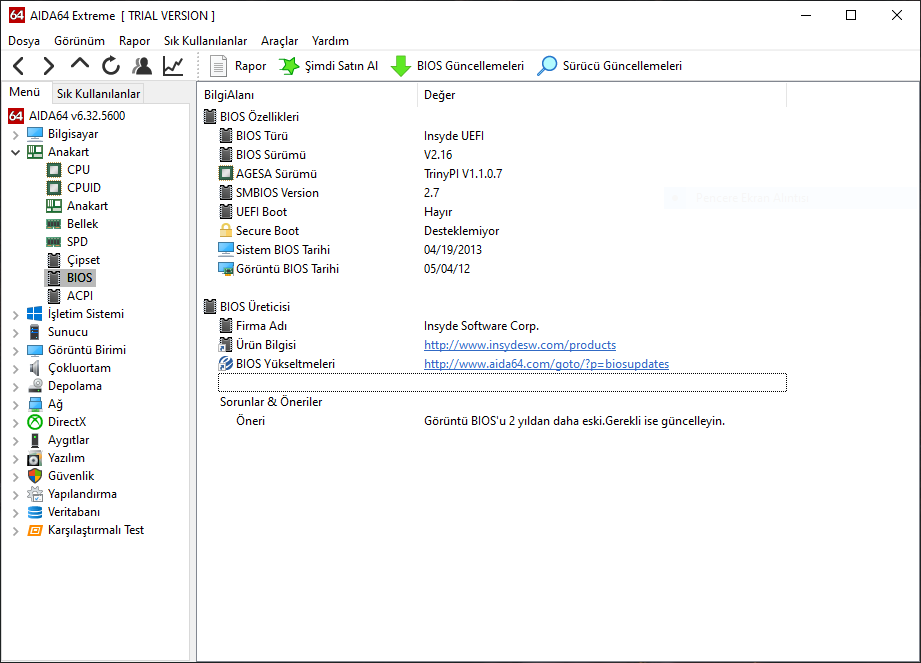Select the Sistem BIOS Tarihi row
Viewport: 921px width, 663px height.
click(502, 250)
